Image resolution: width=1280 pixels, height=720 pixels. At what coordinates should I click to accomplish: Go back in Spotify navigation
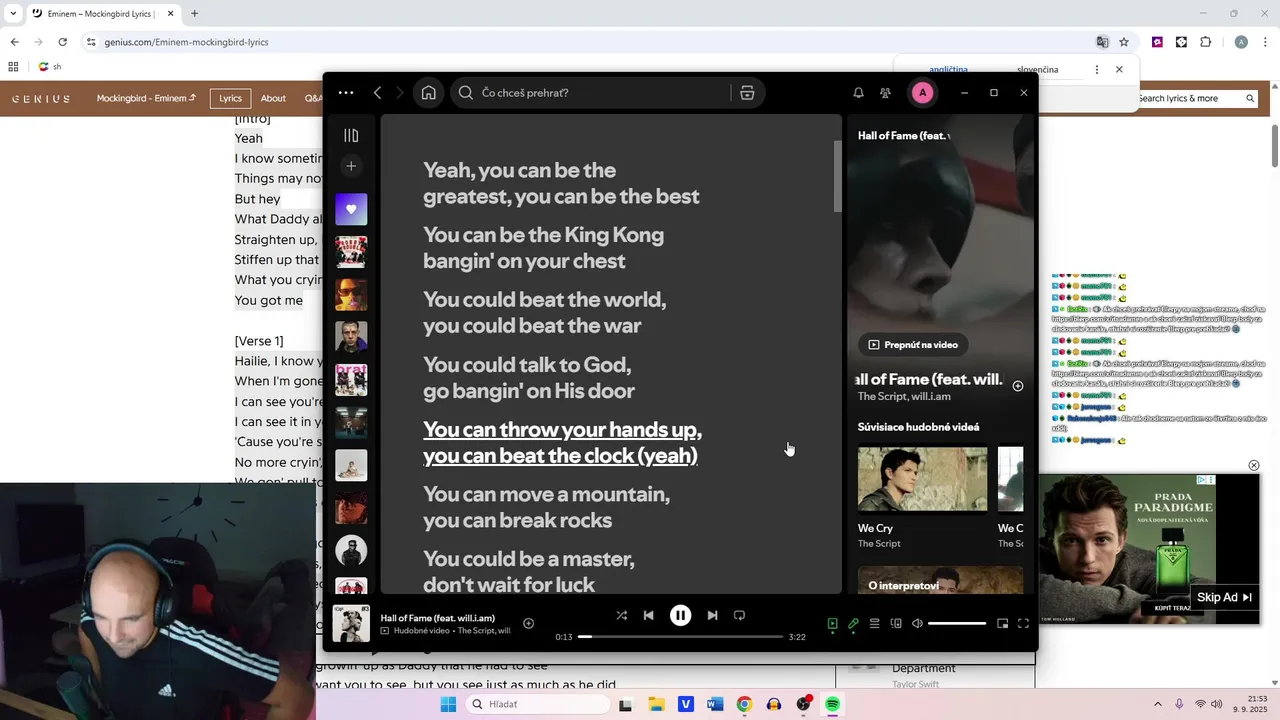(x=377, y=92)
